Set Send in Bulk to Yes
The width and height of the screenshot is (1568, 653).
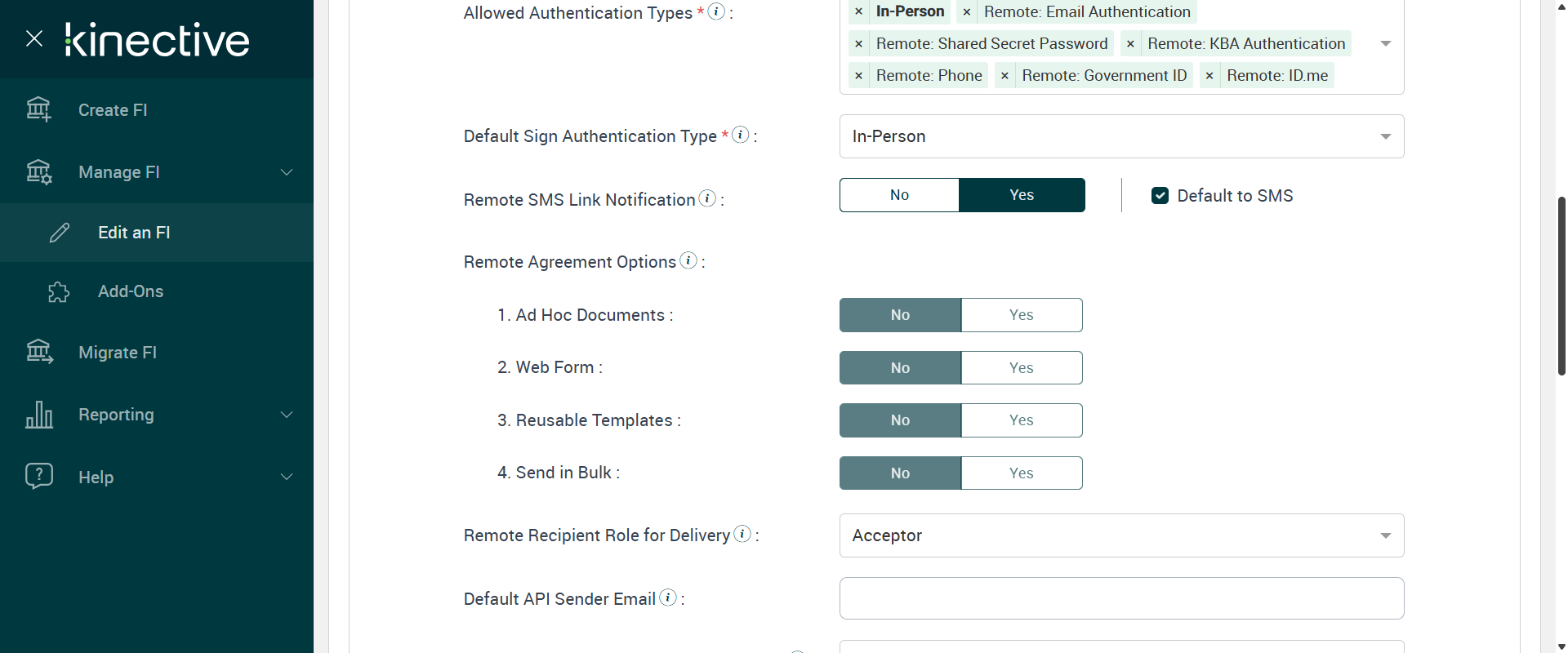[1021, 473]
